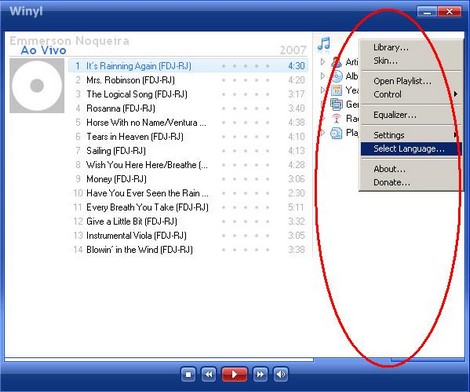Screen dimensions: 470x392
Task: Minimize the Winyl window
Action: [427, 12]
